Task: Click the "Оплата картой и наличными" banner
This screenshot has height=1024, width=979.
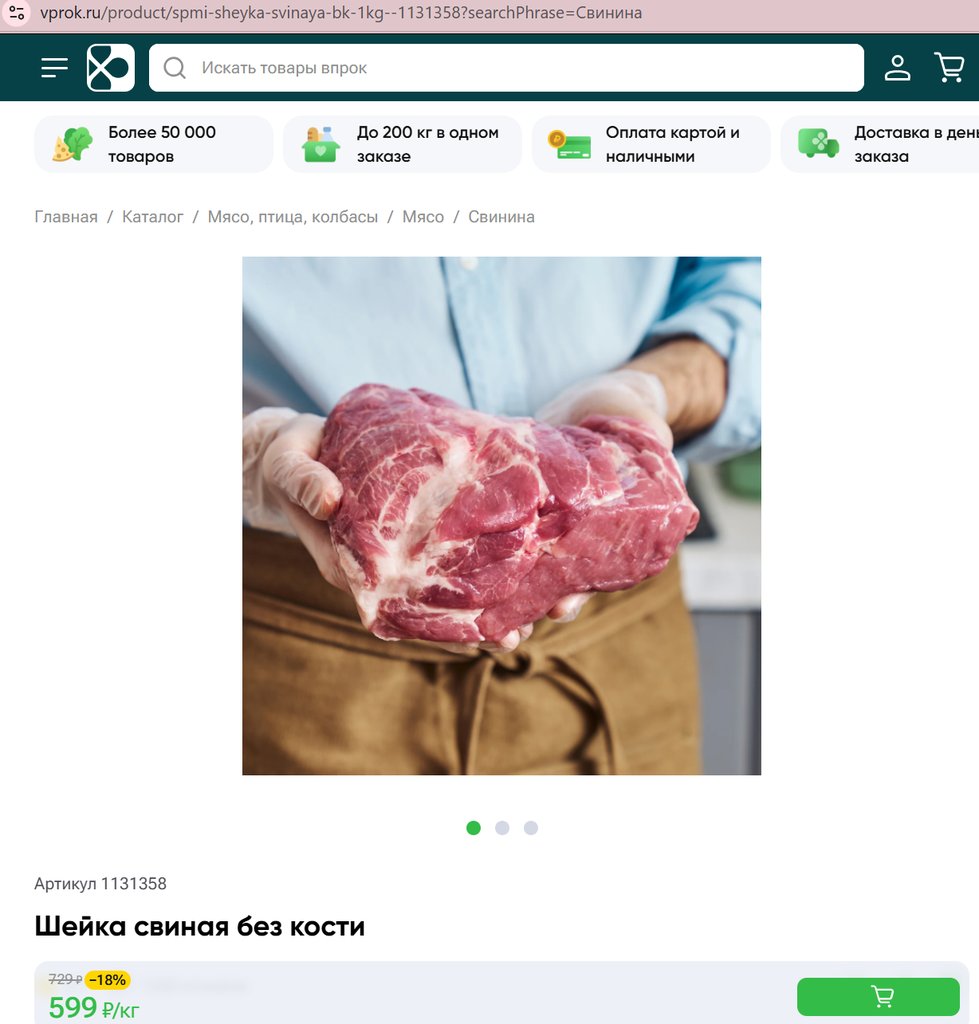Action: 651,144
